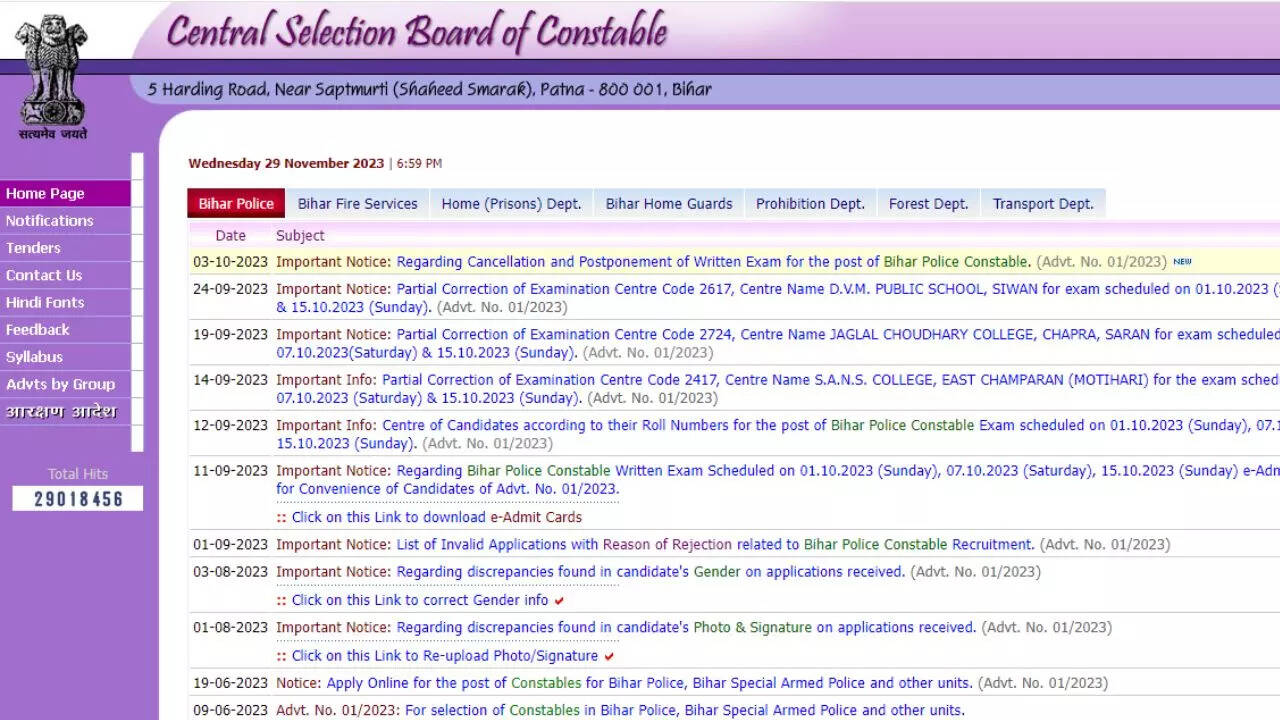The height and width of the screenshot is (720, 1280).
Task: Open the Cancellation and Postponement of Written Exam notice
Action: (x=713, y=262)
